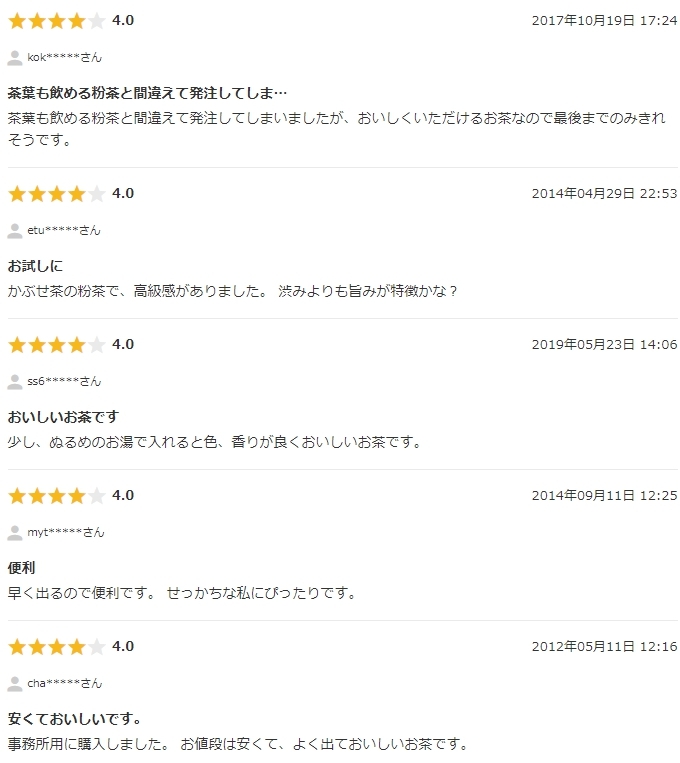Click the truncated title 茶葉も飲める粉茶と間違えて発注してしま…
This screenshot has width=680, height=763.
tap(147, 93)
